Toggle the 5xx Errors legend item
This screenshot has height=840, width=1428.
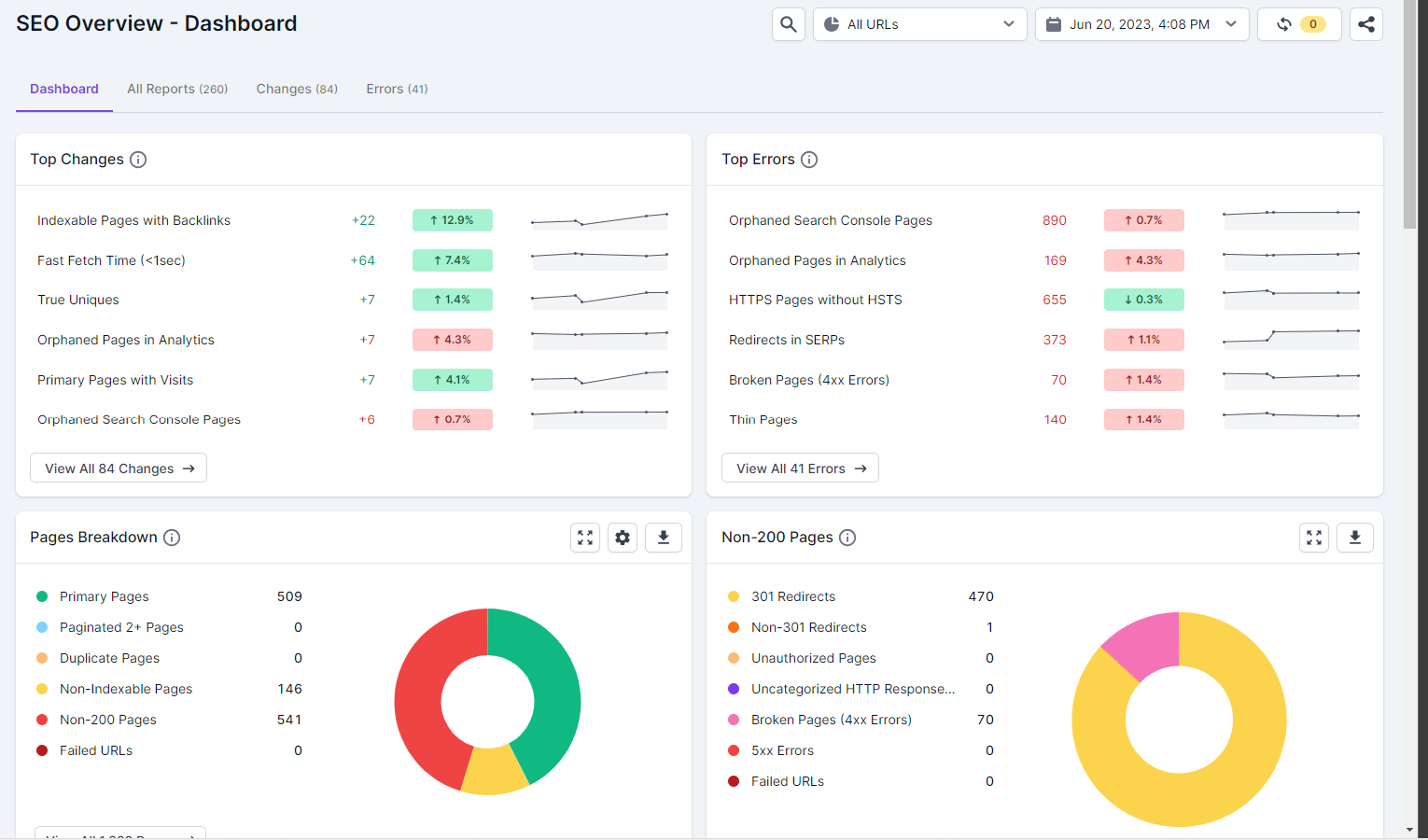770,750
